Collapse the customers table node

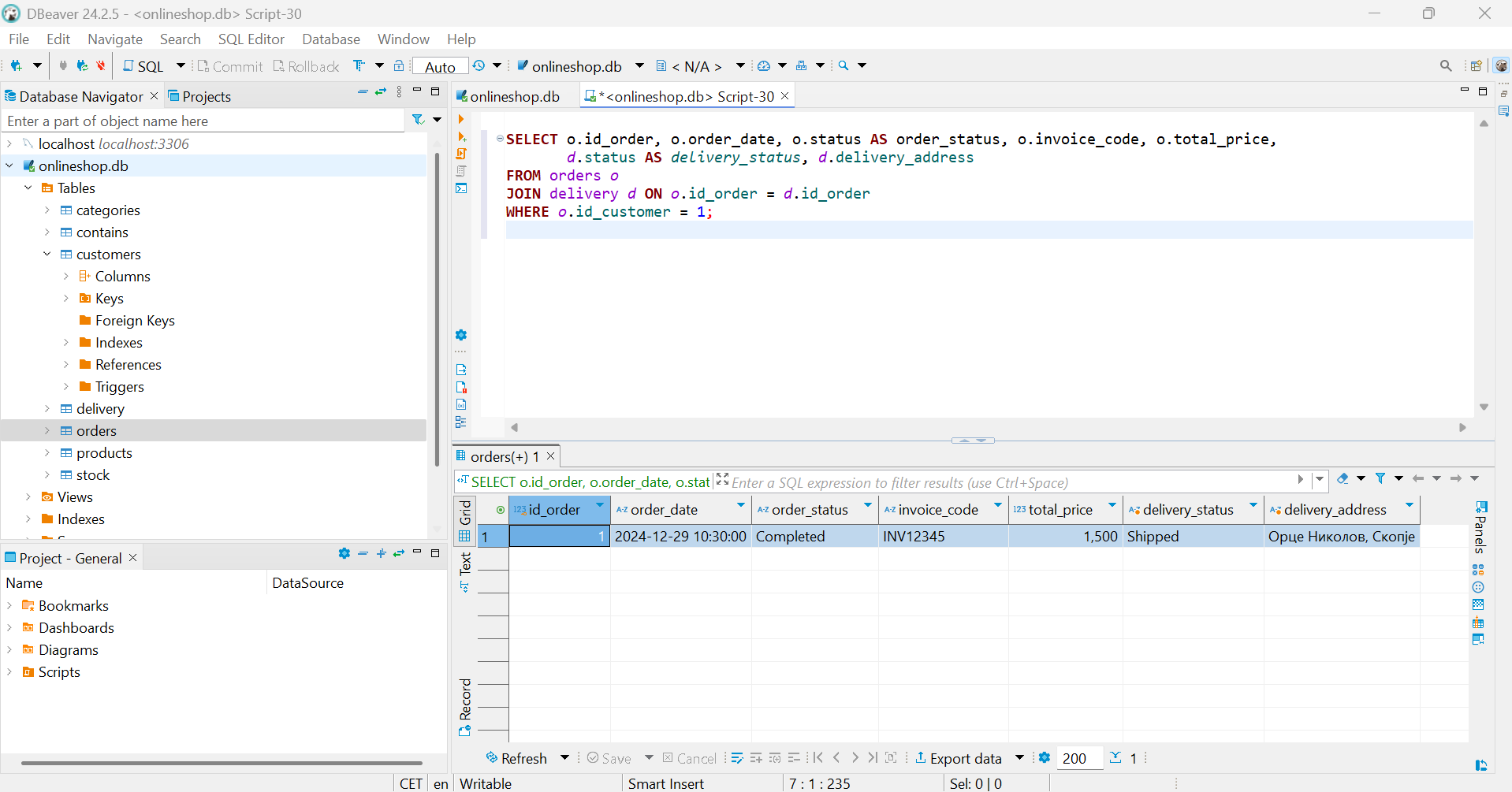pos(47,255)
